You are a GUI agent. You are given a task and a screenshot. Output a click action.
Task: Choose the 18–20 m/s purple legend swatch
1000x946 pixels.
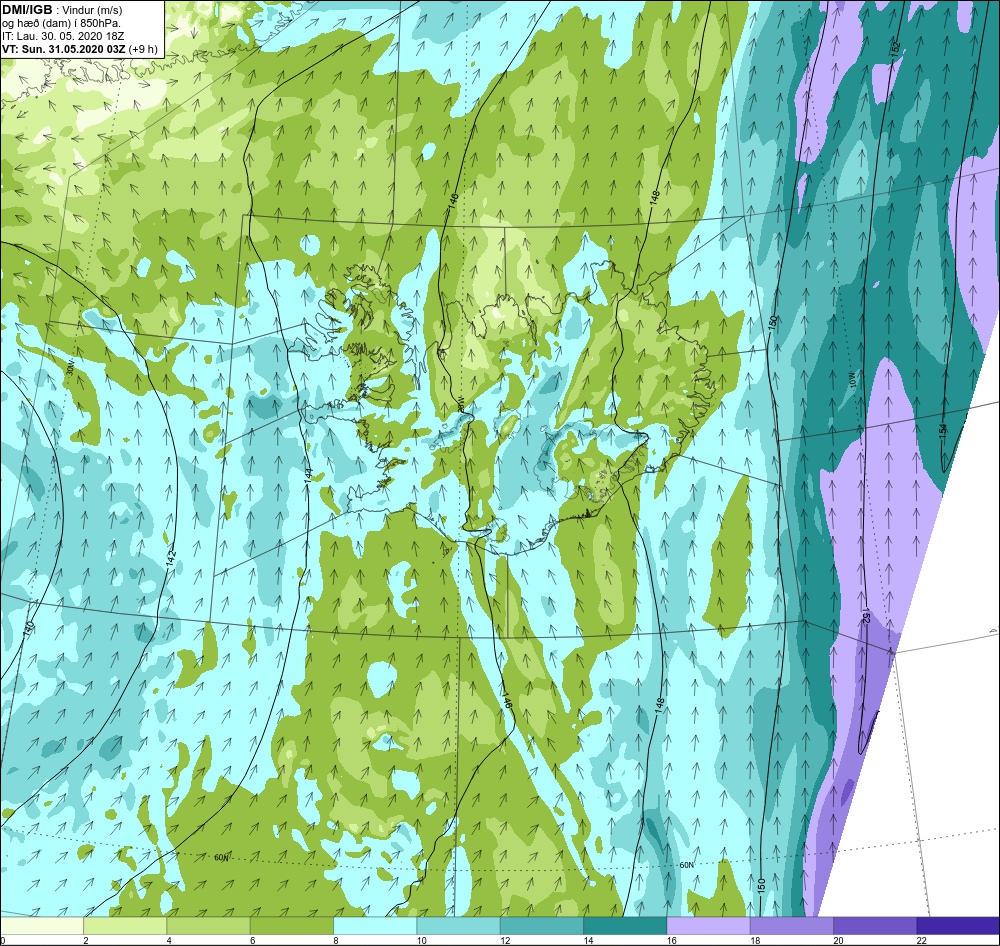(791, 925)
